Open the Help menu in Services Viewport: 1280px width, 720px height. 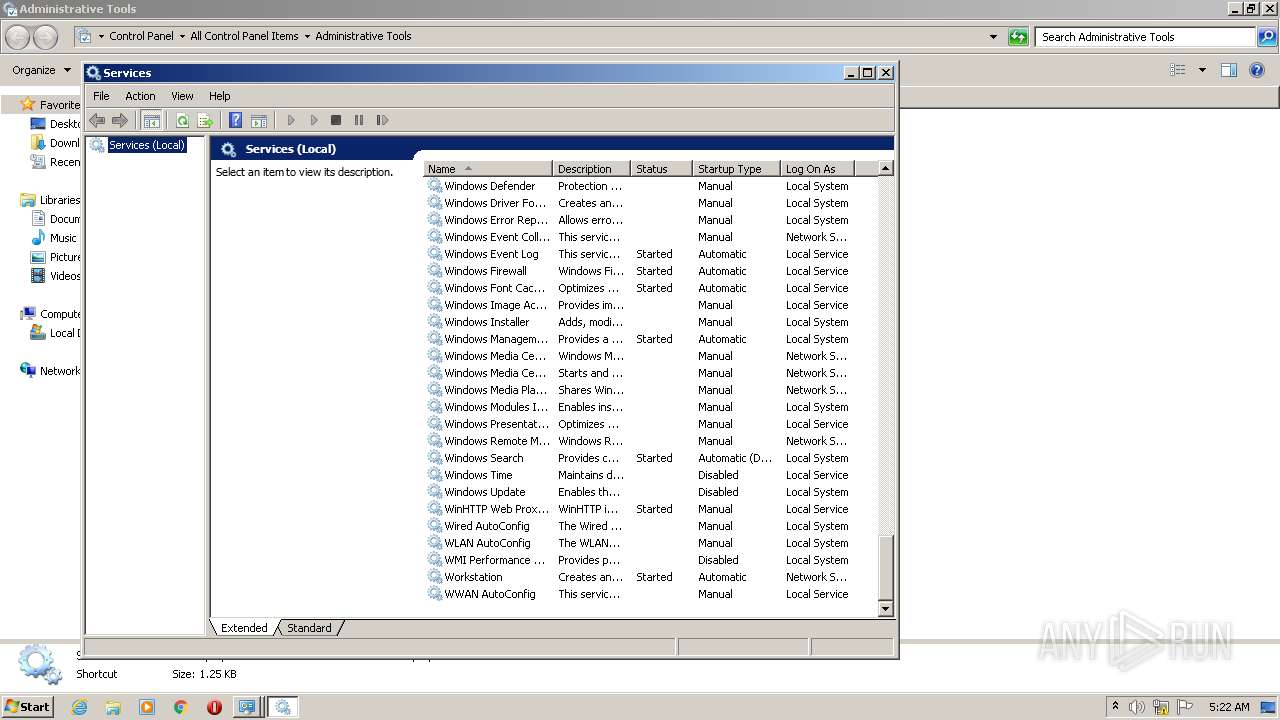tap(220, 96)
